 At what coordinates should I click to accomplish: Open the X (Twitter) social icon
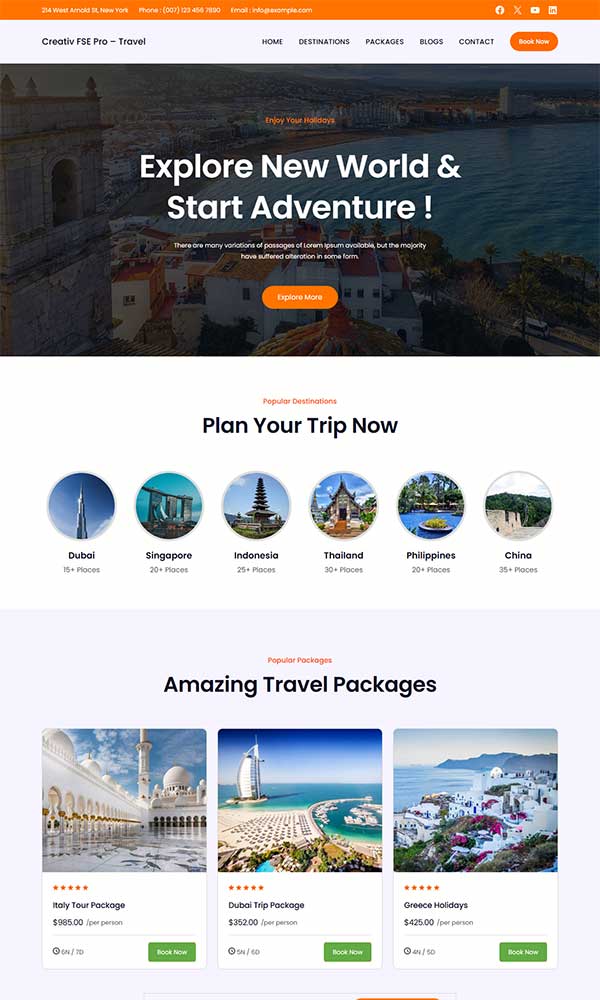pos(517,10)
